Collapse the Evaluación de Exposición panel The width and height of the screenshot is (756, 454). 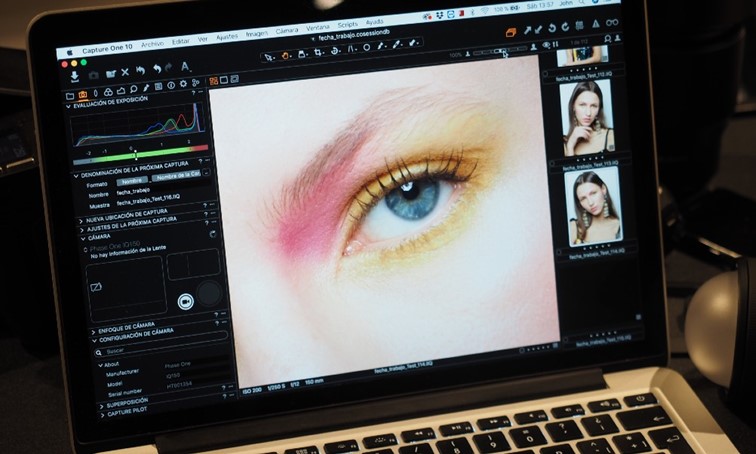68,107
